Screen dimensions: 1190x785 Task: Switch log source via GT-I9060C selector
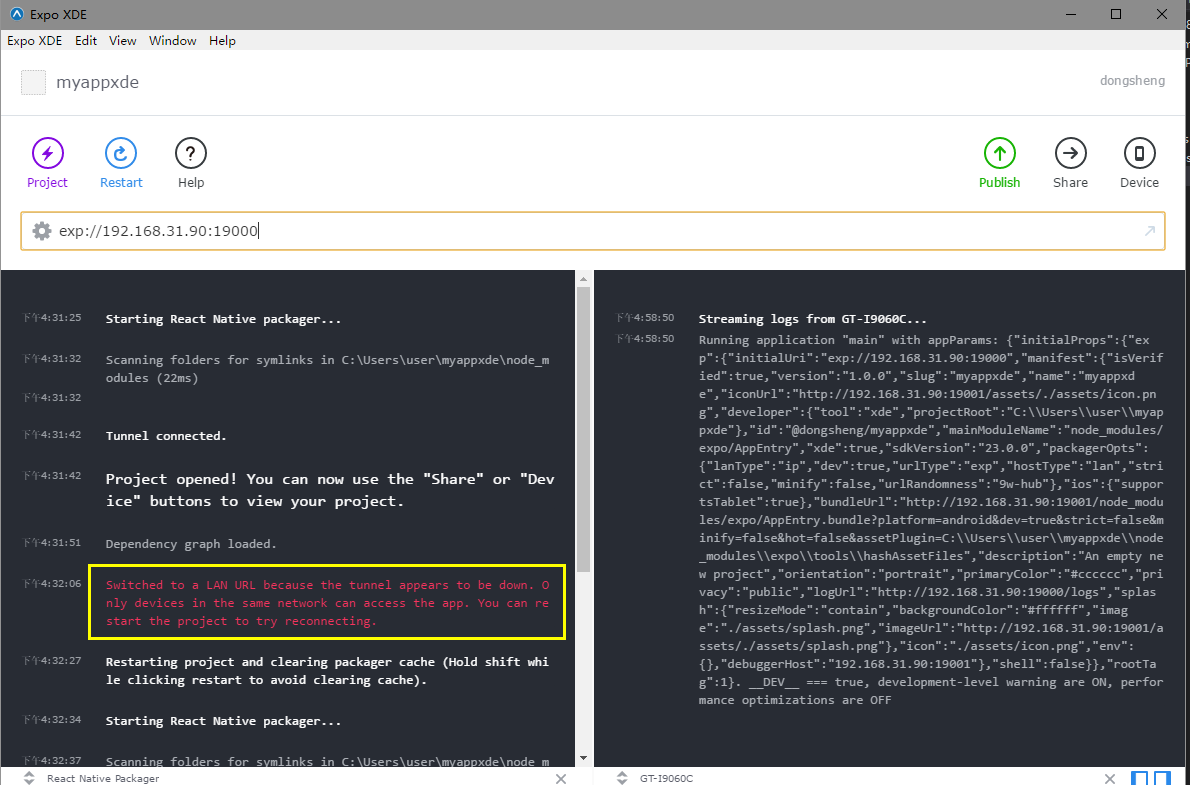click(x=622, y=778)
